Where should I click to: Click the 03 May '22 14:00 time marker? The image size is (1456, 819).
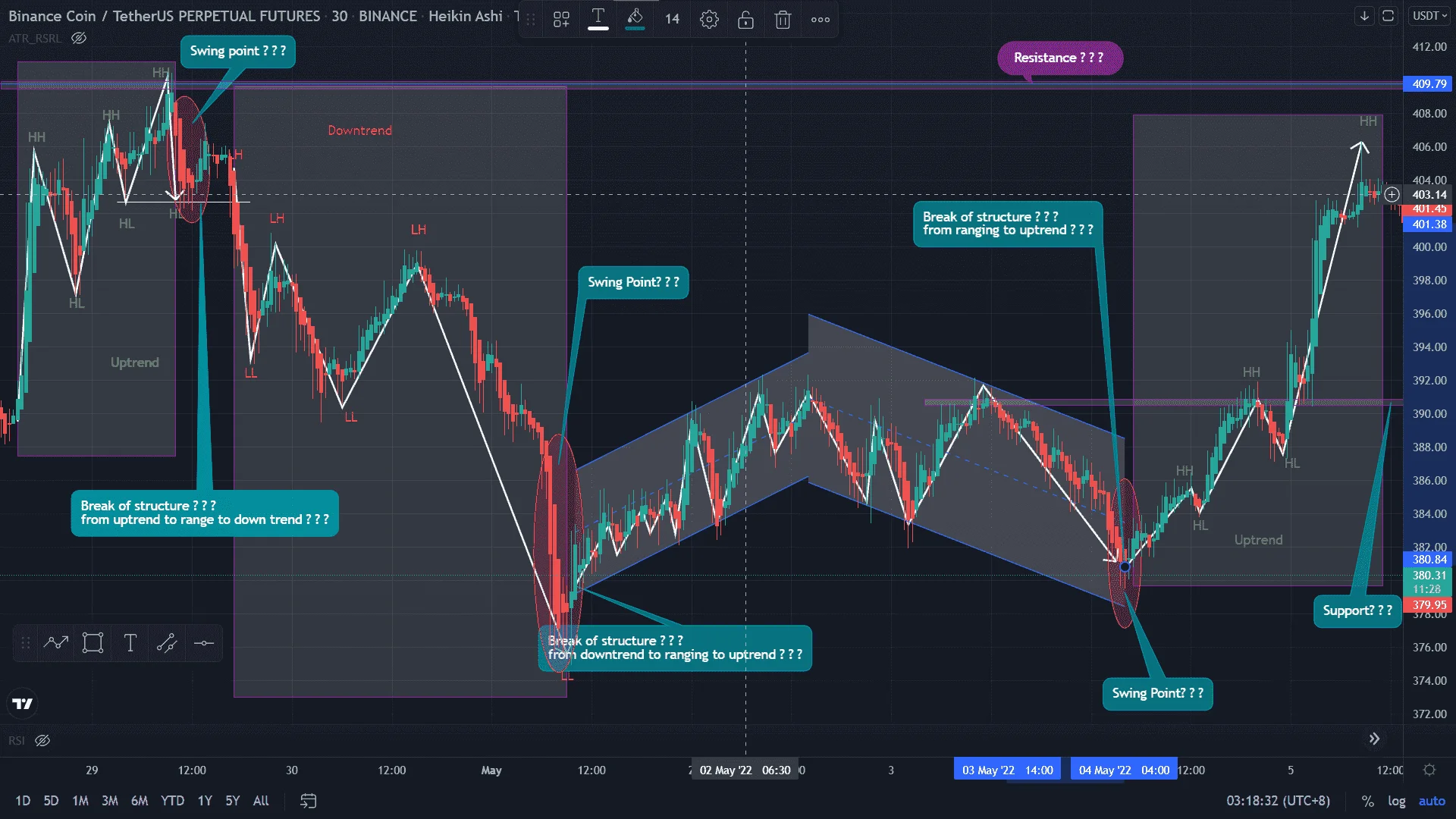1008,770
